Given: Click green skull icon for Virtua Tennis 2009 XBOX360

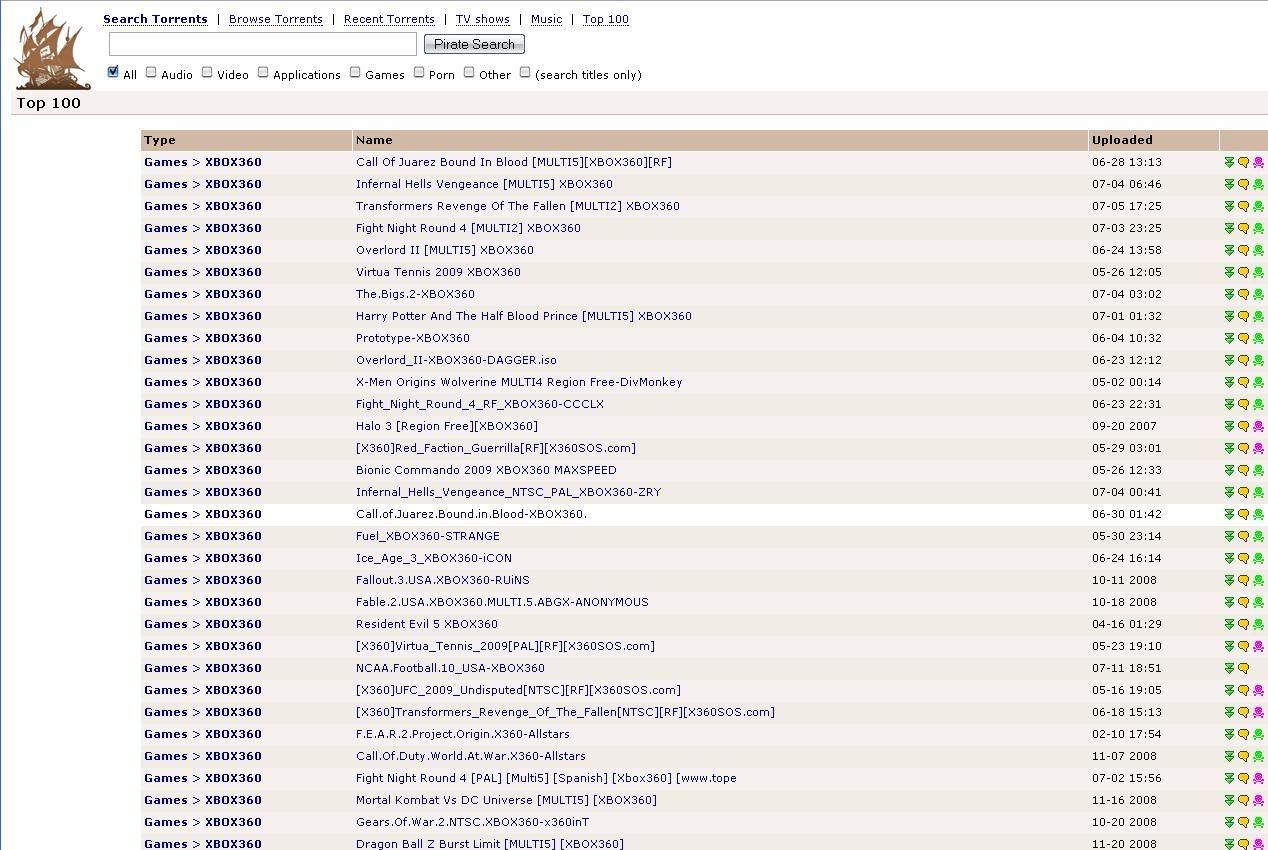Looking at the screenshot, I should [x=1258, y=273].
